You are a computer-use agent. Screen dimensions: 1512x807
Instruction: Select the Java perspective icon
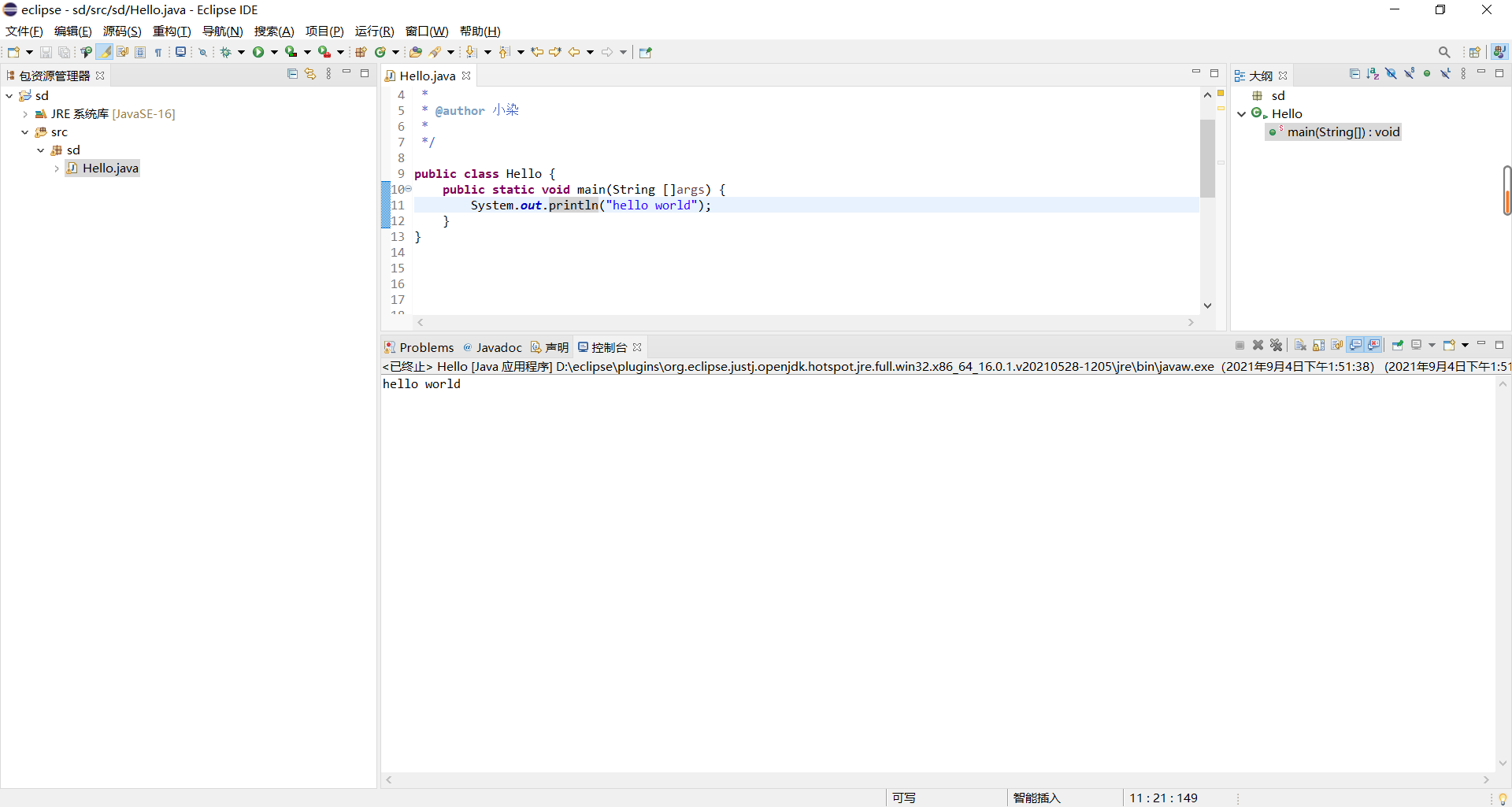click(x=1499, y=52)
